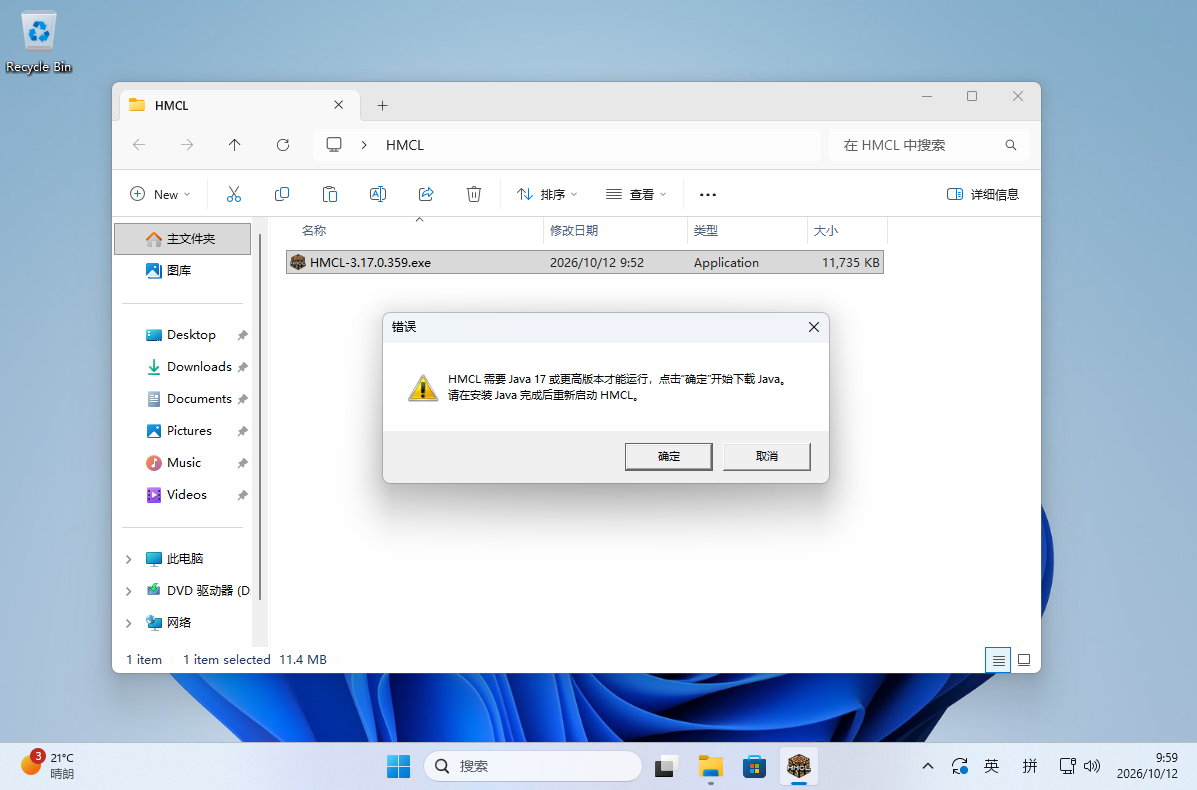Open the 查看 view dropdown
The width and height of the screenshot is (1197, 790).
[636, 195]
